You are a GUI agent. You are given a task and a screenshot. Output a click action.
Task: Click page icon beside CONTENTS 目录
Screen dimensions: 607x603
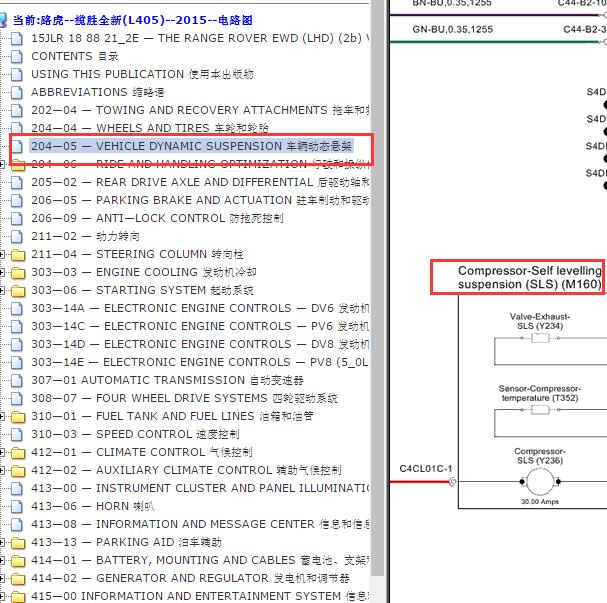coord(17,57)
